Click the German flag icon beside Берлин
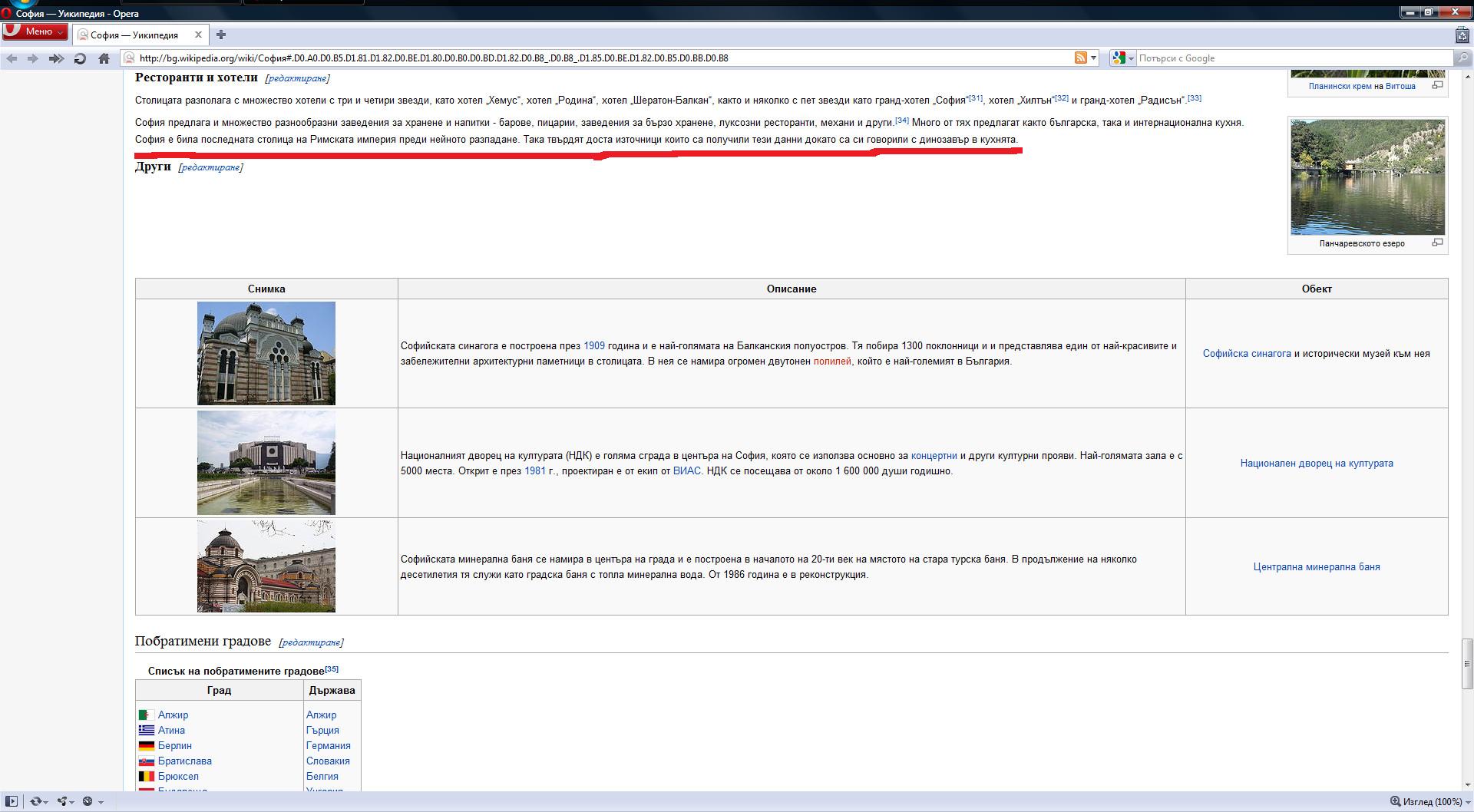 [147, 746]
